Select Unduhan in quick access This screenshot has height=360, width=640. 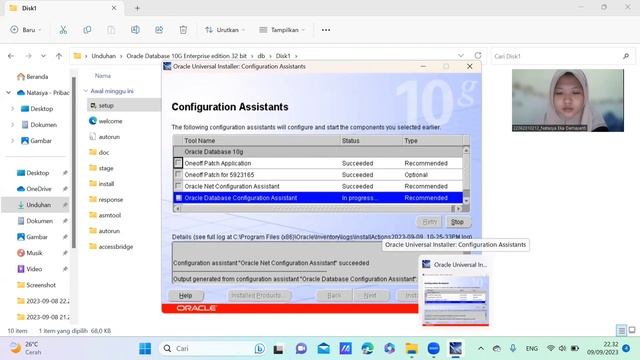(36, 204)
